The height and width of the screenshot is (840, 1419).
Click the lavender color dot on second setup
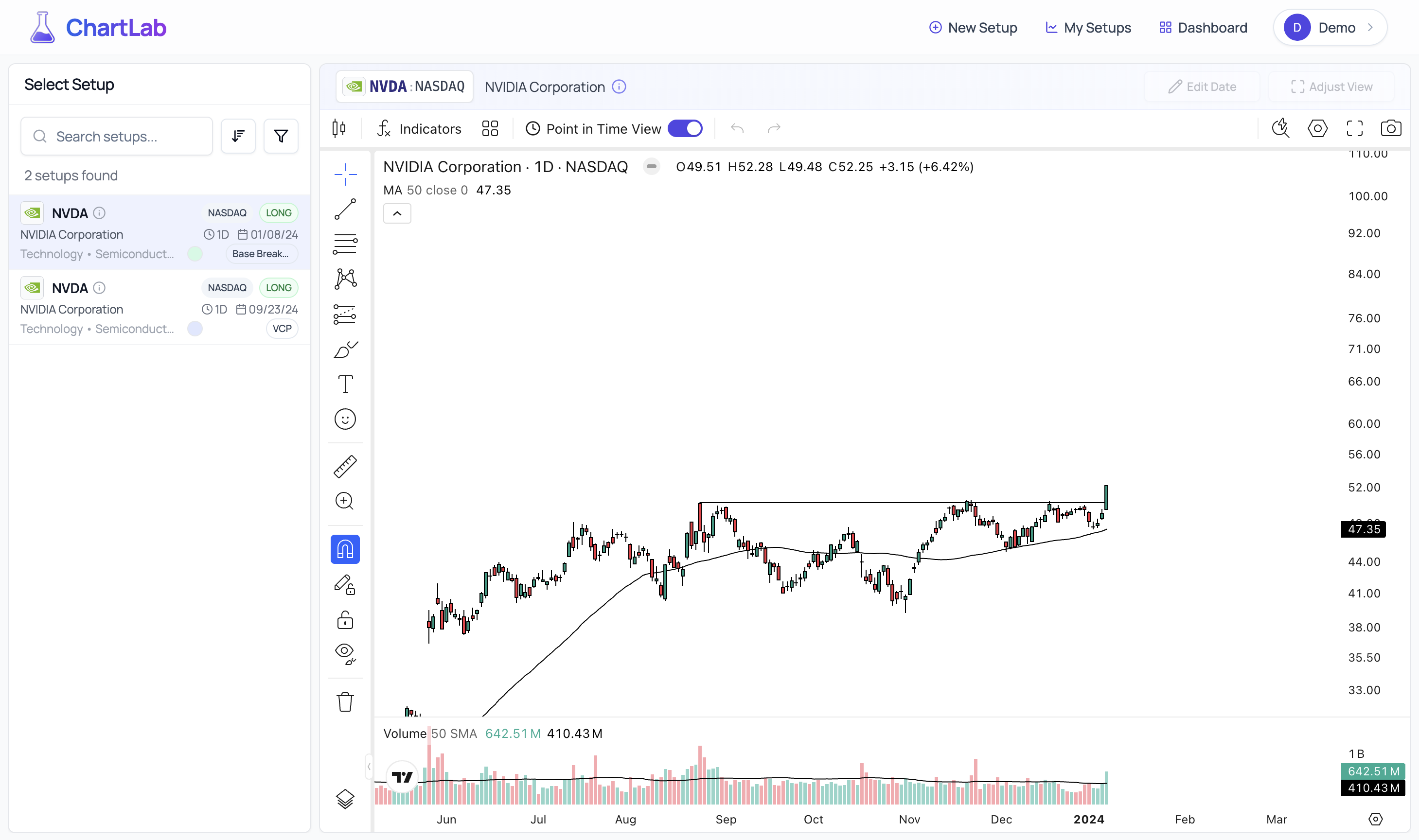(x=195, y=328)
